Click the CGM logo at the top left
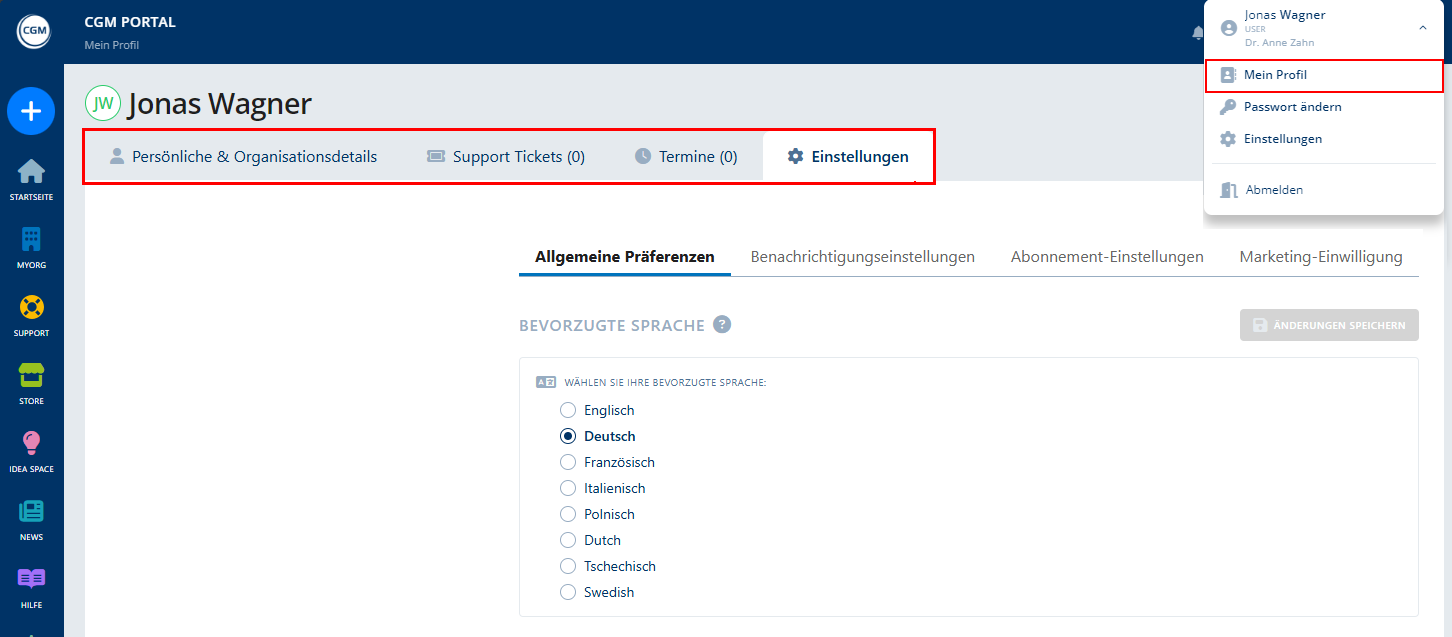This screenshot has height=637, width=1452. click(34, 30)
